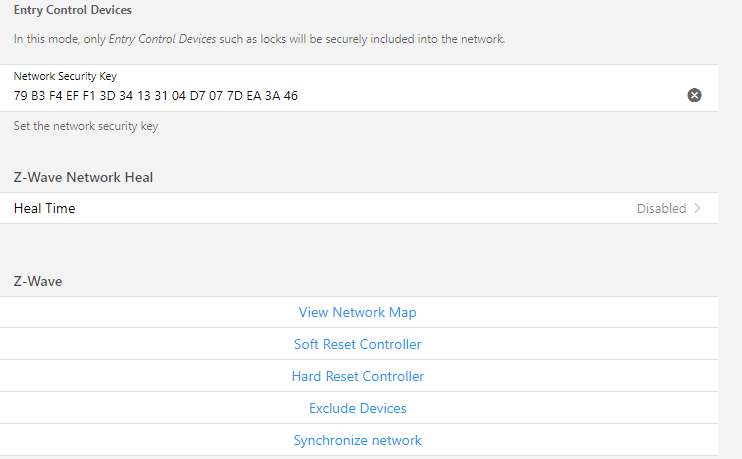Select the Disabled Heal Time value
742x459 pixels.
[661, 209]
